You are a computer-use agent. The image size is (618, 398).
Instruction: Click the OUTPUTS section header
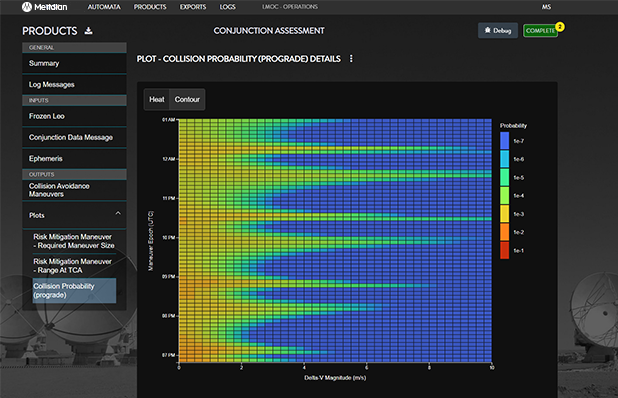pos(74,174)
